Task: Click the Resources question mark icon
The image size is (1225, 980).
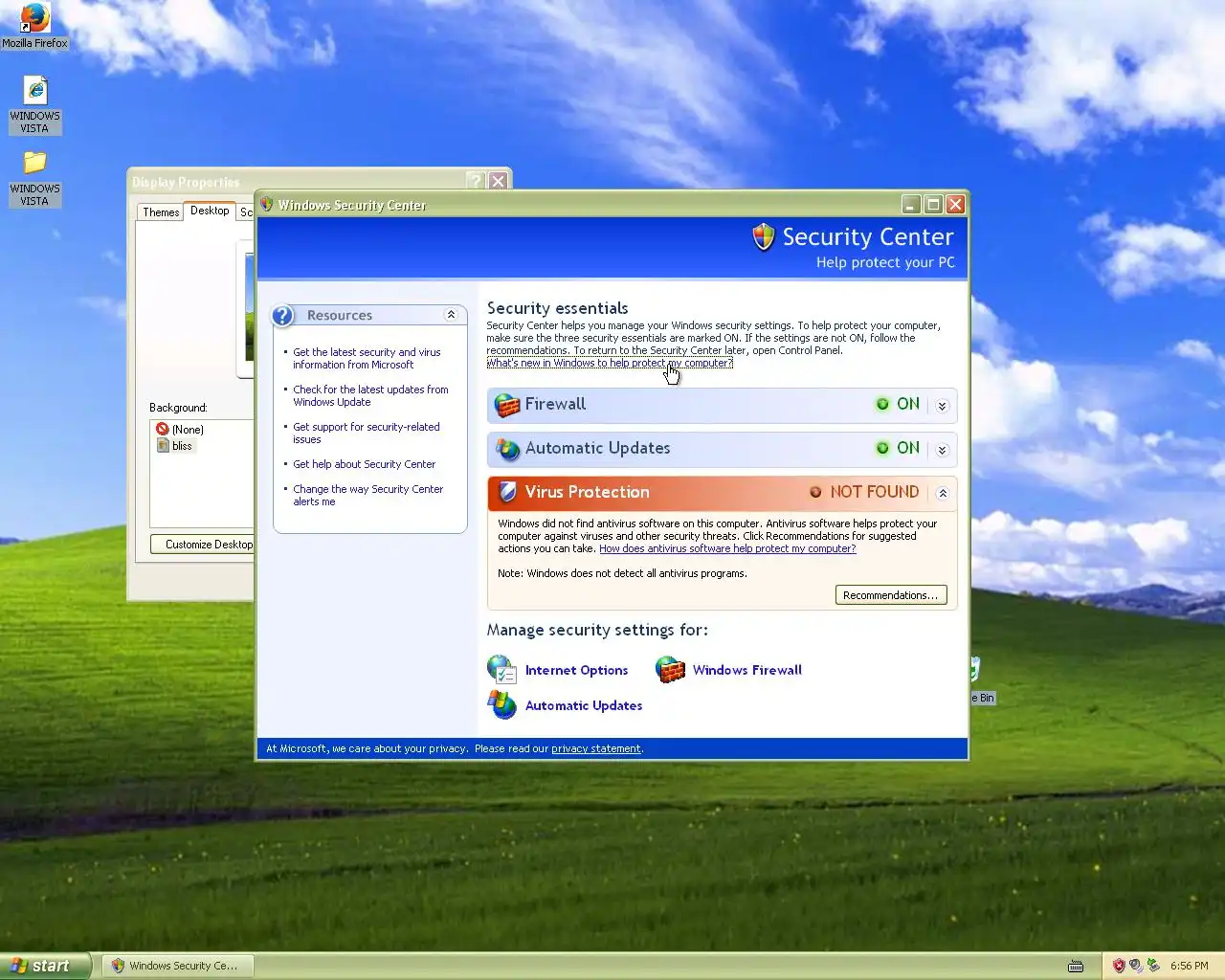Action: pyautogui.click(x=282, y=315)
